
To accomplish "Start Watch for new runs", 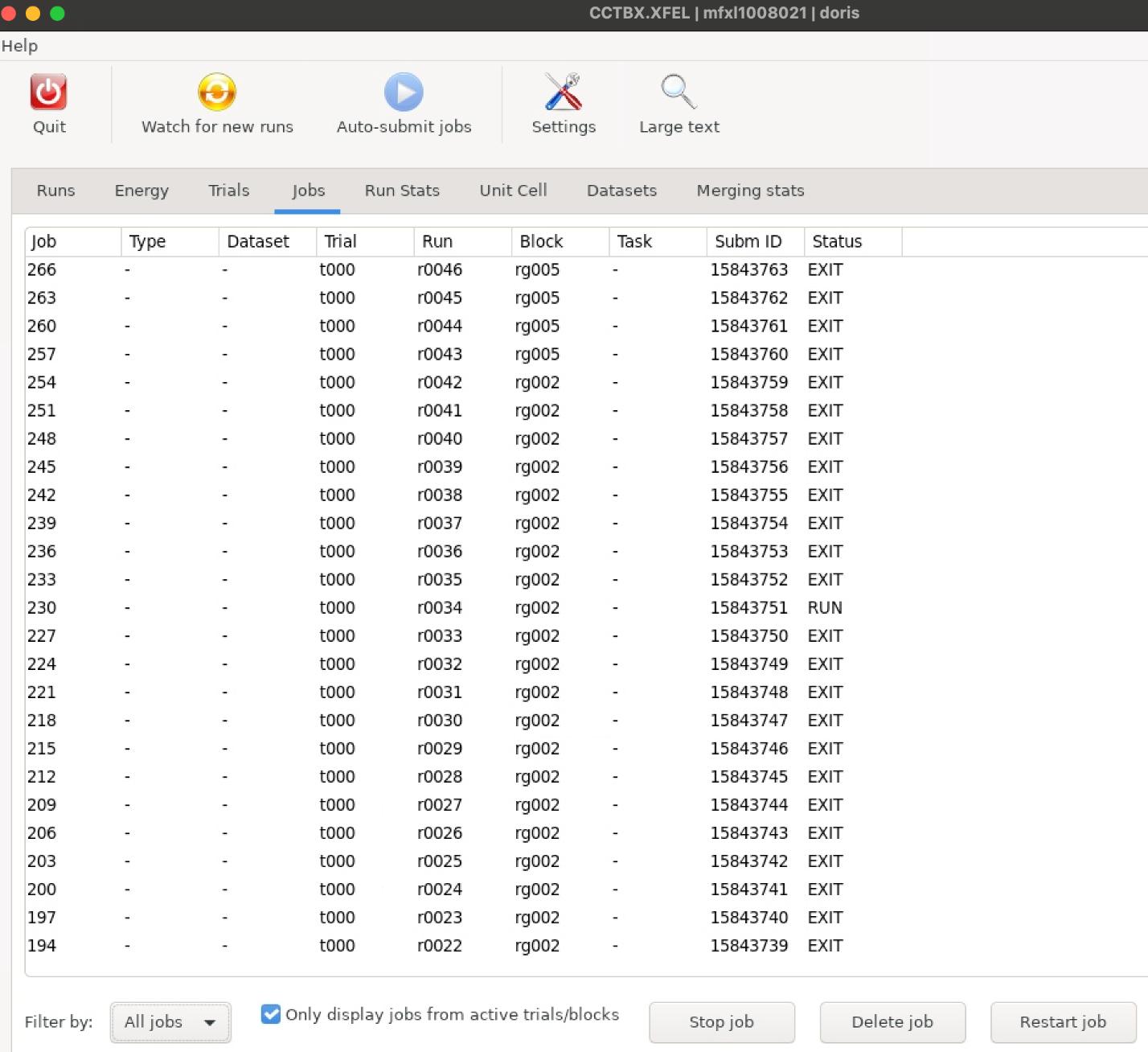I will click(x=217, y=92).
